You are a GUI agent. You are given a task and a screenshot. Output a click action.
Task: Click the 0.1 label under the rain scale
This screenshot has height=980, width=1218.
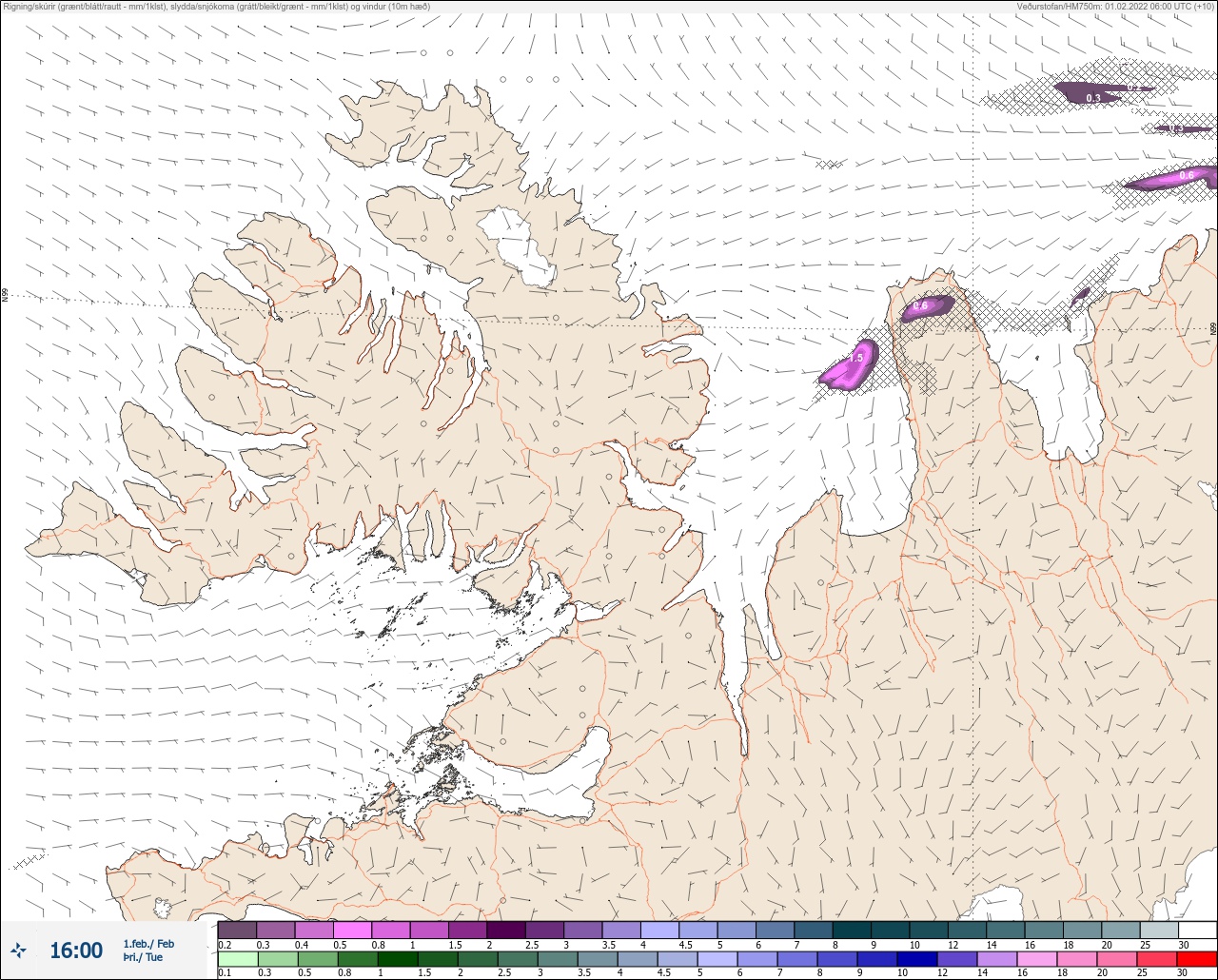225,973
